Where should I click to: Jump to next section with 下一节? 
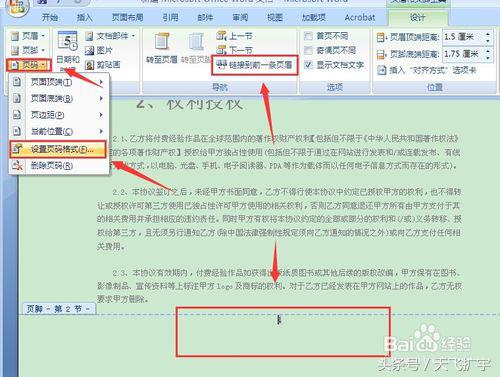point(235,50)
